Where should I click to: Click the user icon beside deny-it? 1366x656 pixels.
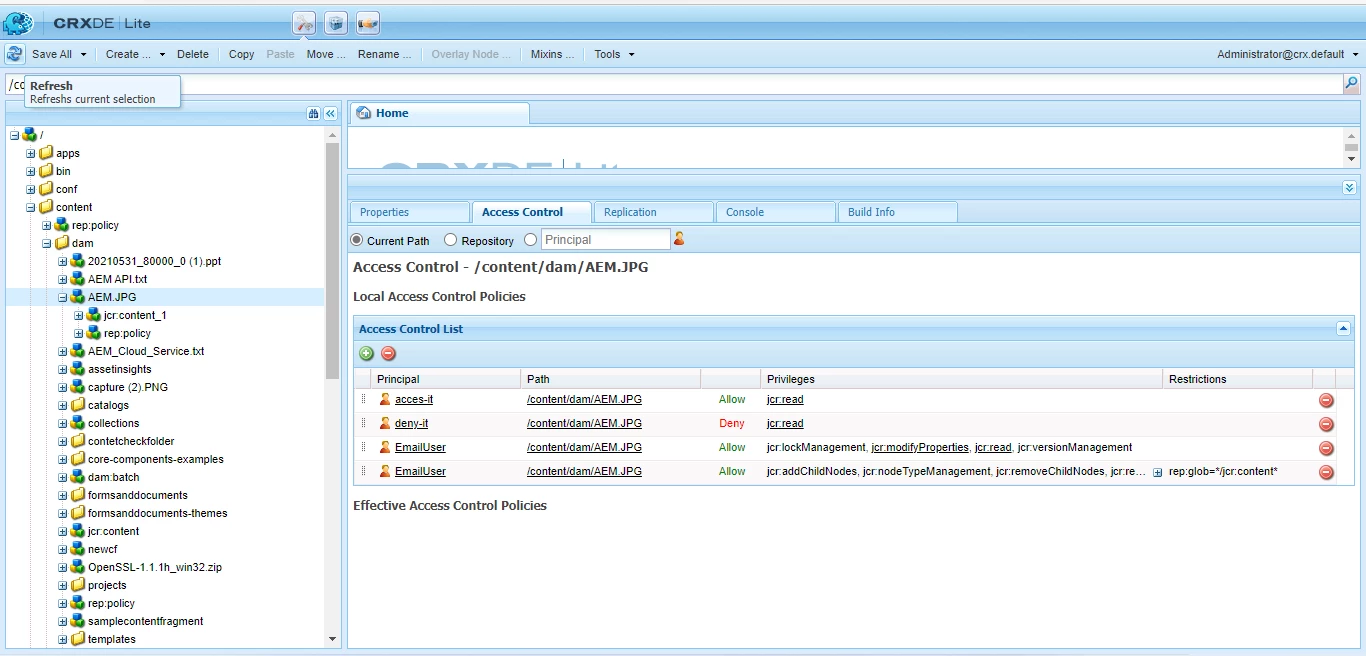[x=385, y=423]
